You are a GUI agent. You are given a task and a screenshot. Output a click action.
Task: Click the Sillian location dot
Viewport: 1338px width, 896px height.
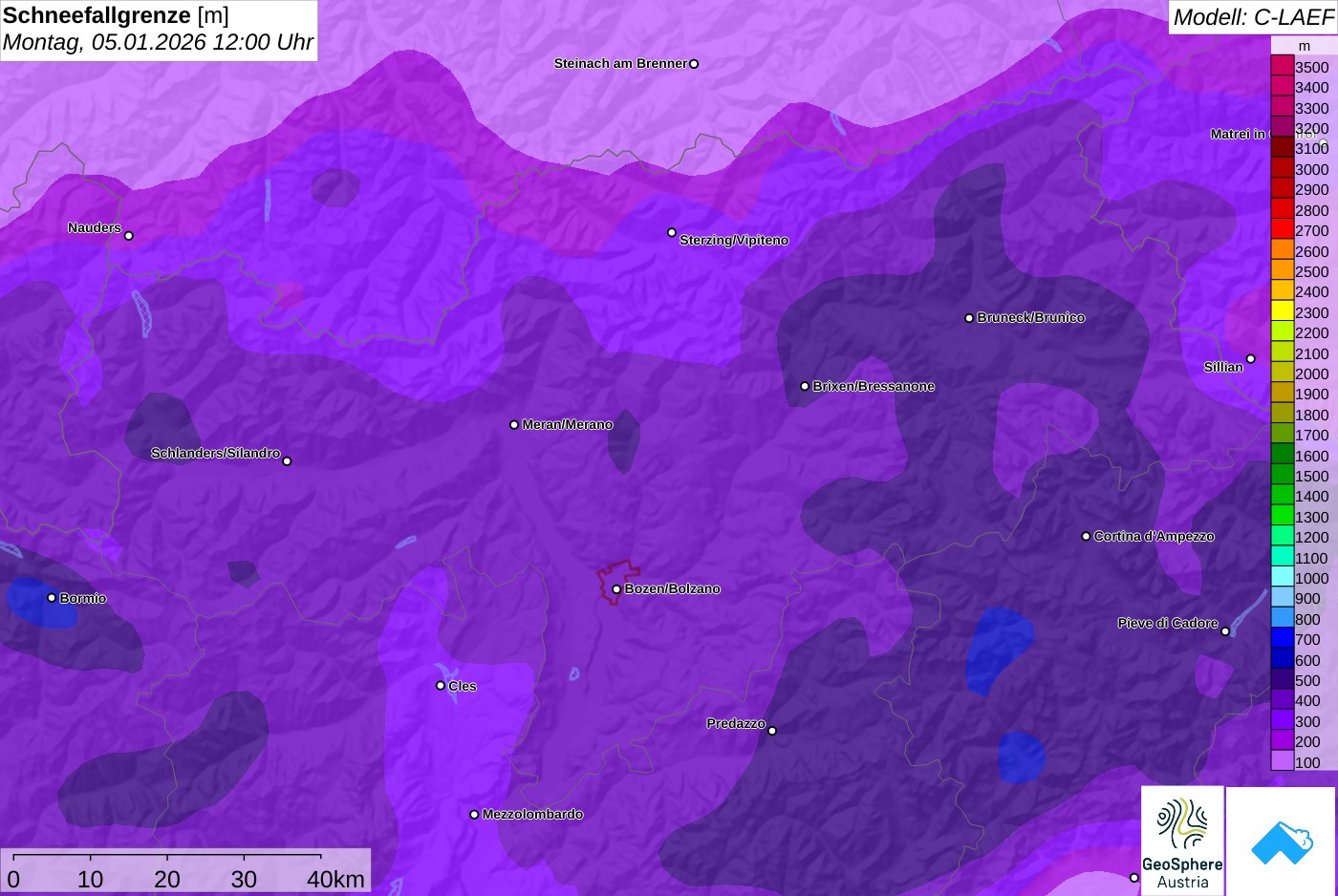point(1251,359)
